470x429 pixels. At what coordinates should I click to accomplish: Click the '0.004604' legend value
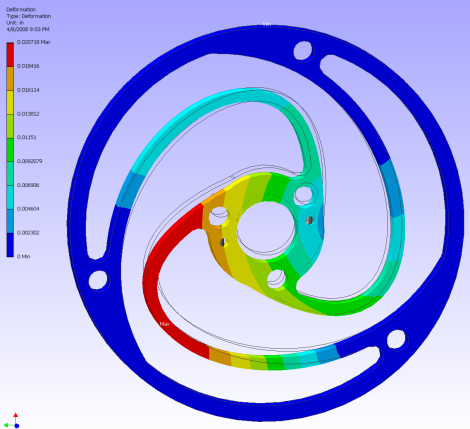click(28, 209)
